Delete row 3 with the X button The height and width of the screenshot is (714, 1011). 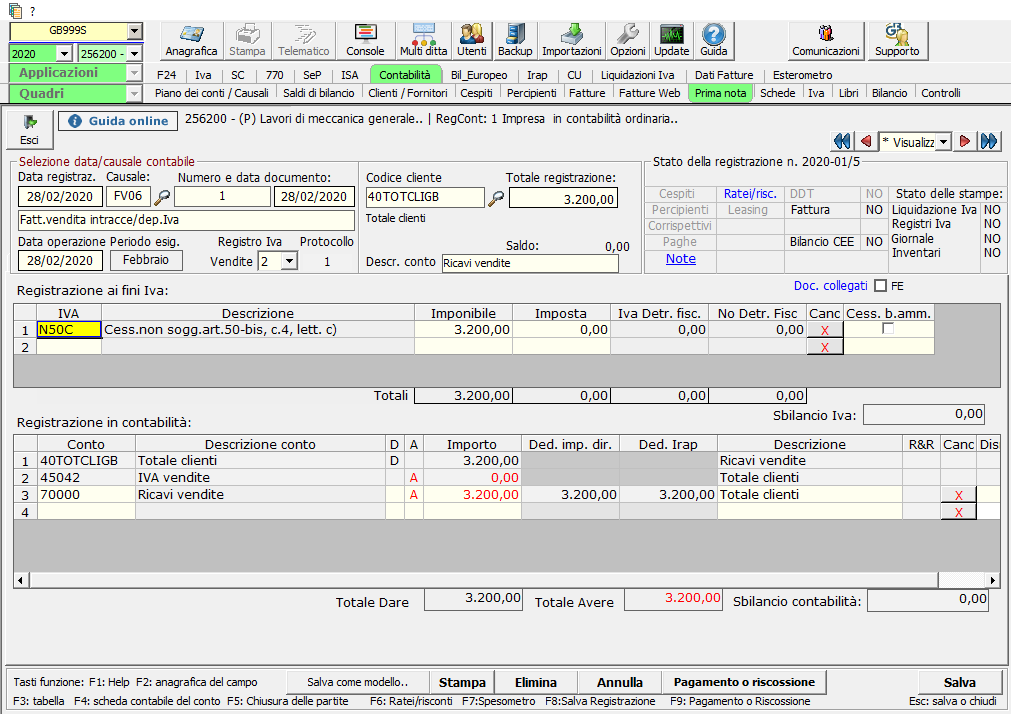coord(958,495)
